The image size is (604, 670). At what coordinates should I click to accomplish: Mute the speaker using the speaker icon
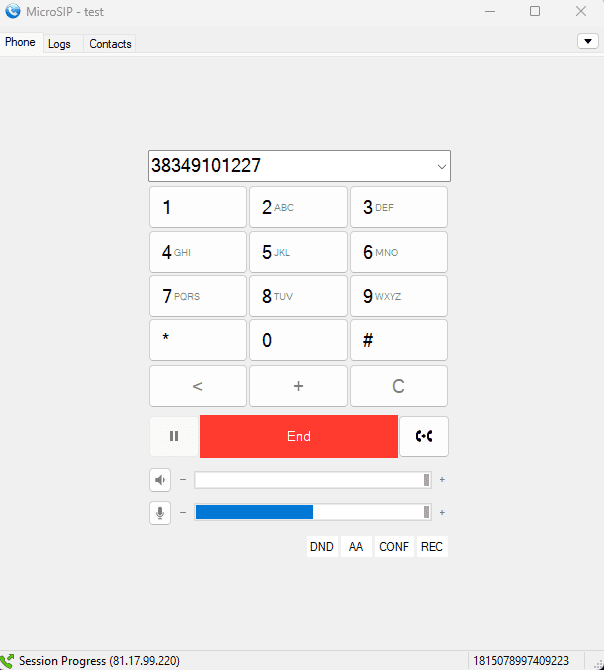tap(160, 480)
